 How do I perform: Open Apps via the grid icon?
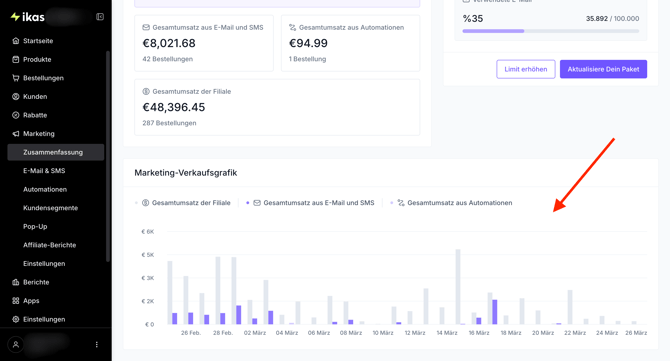(x=16, y=301)
